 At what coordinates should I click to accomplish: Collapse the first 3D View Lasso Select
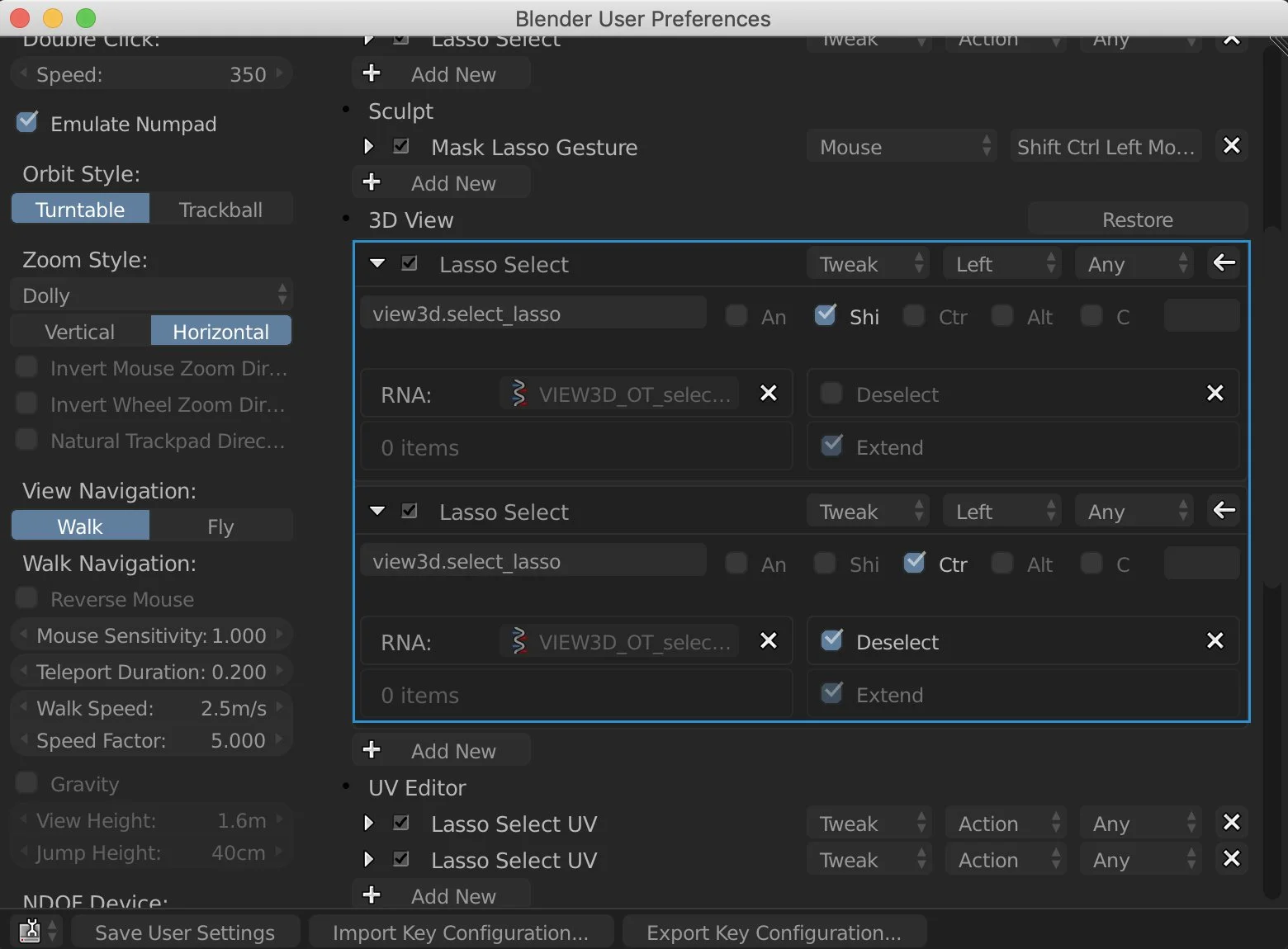tap(377, 263)
